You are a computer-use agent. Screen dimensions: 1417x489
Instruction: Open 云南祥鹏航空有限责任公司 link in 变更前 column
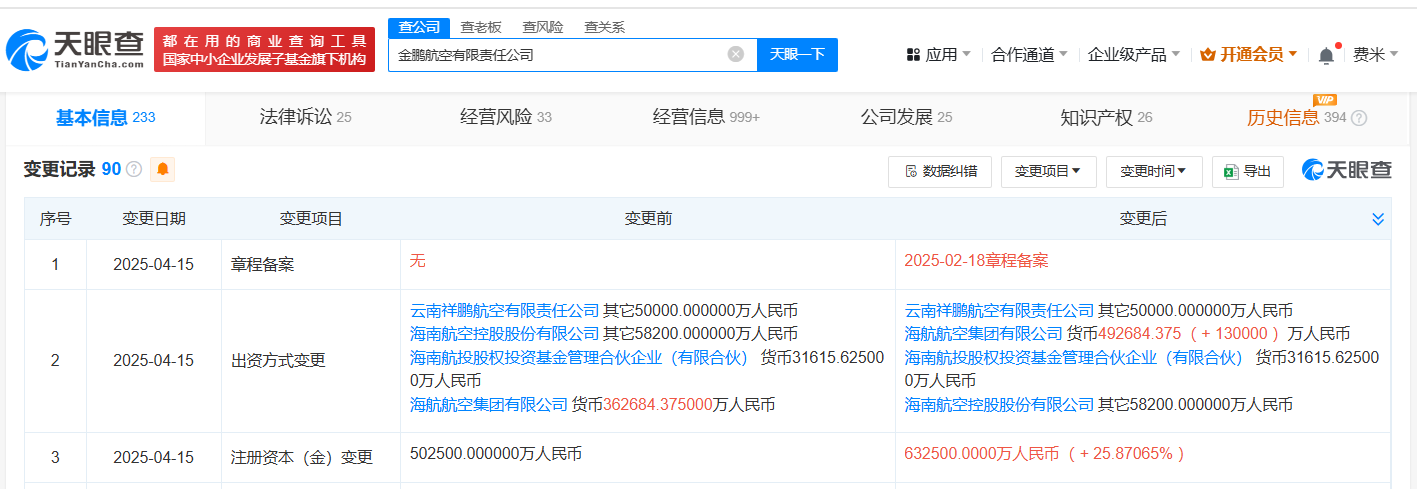tap(505, 311)
